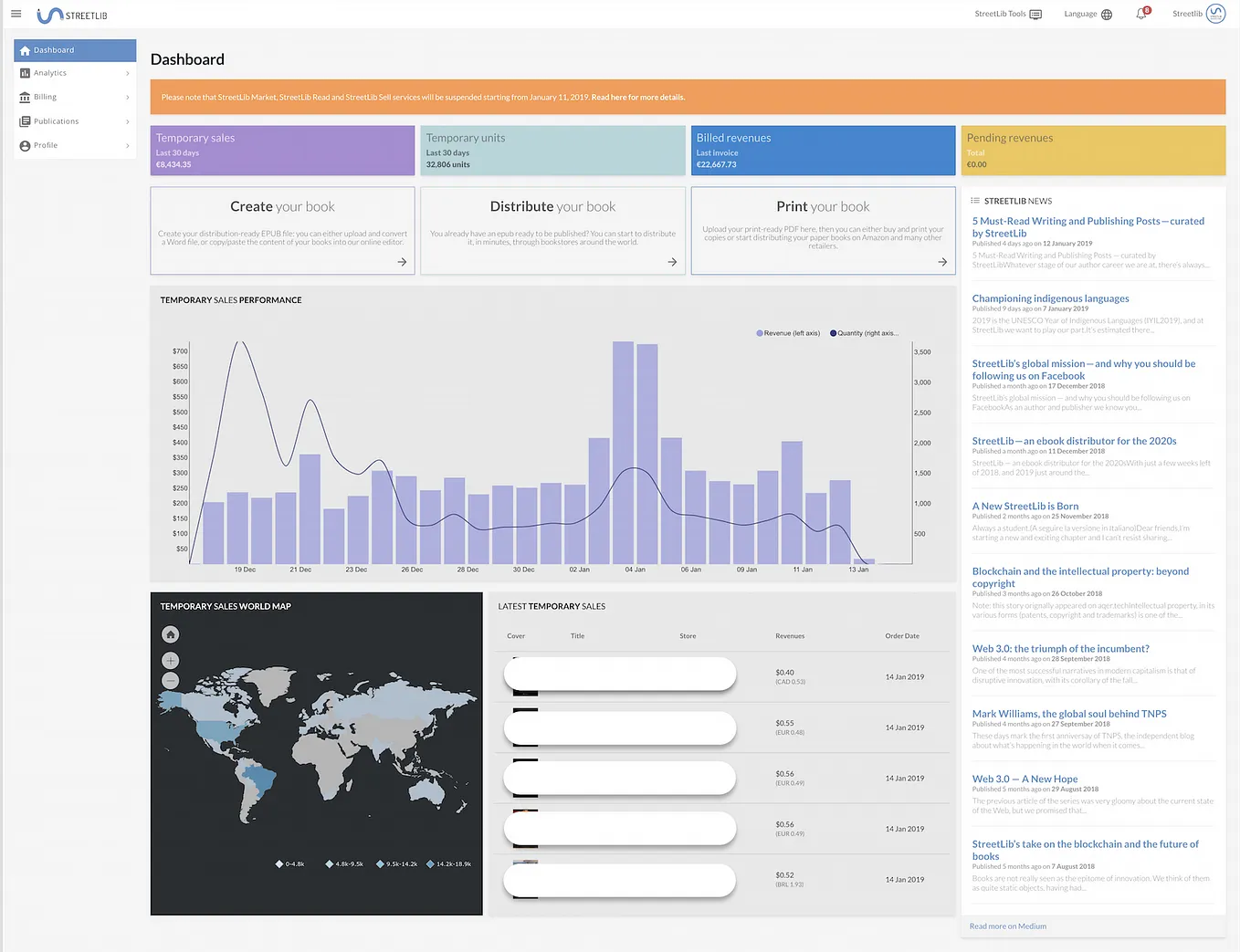Toggle the 14.2k-18.9k map legend range
The image size is (1240, 952).
448,863
